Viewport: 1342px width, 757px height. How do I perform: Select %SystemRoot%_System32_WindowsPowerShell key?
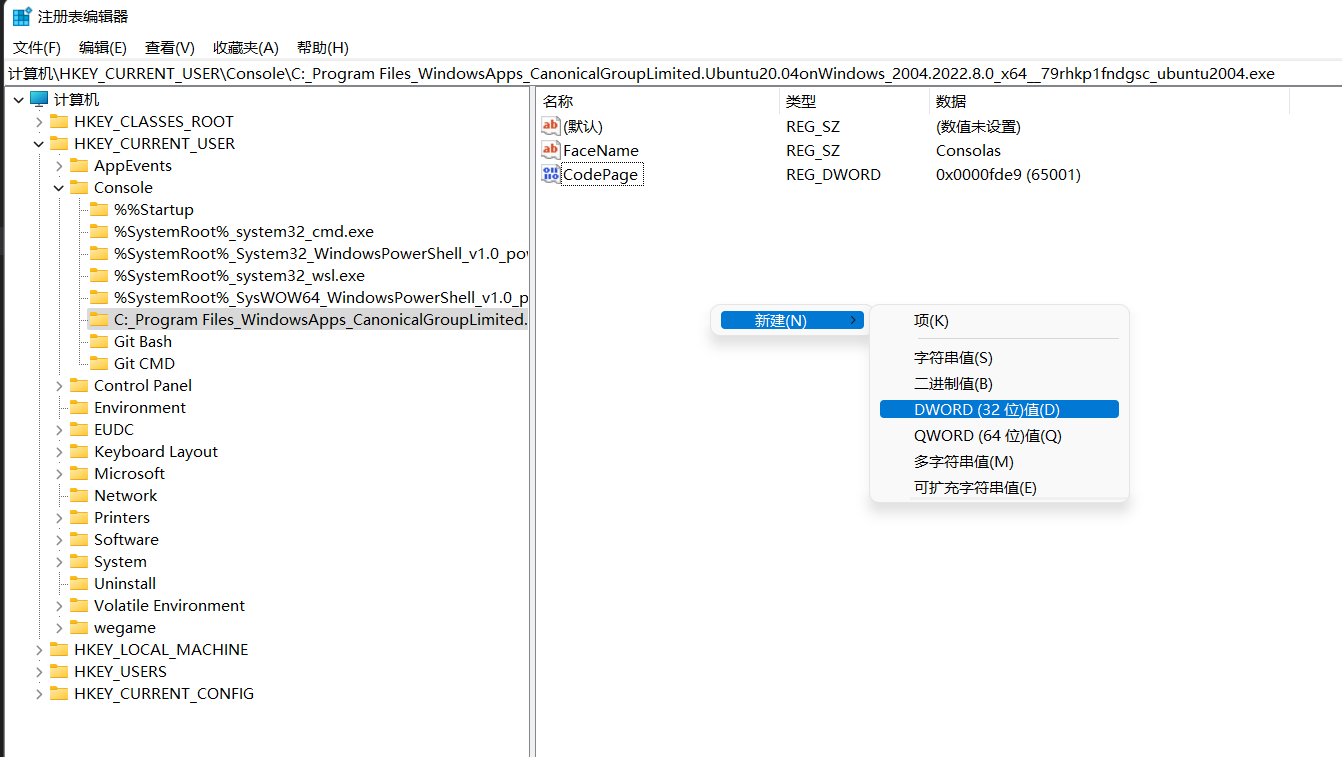point(320,253)
